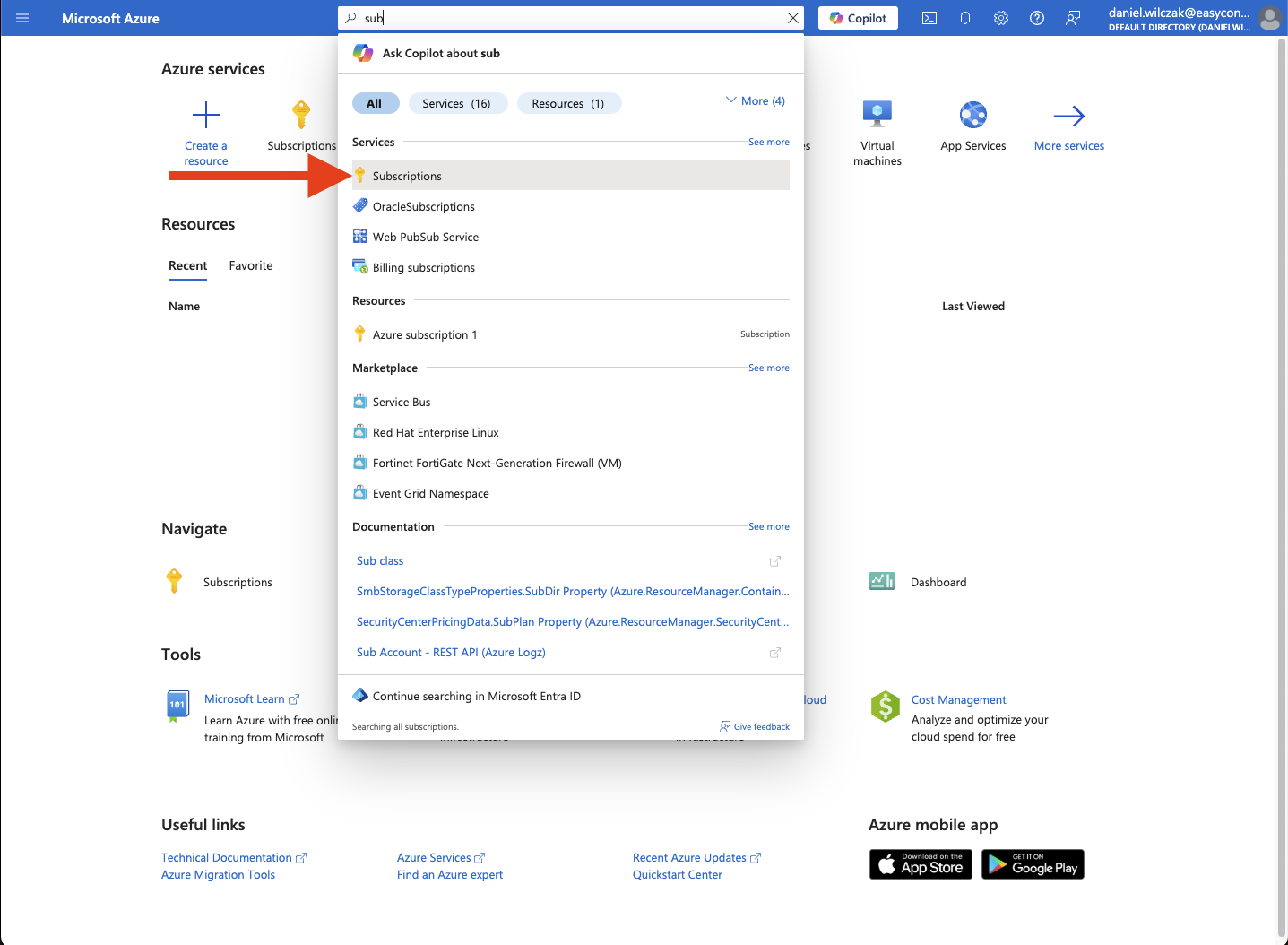This screenshot has width=1288, height=945.
Task: Open the portal hamburger menu
Action: (22, 18)
